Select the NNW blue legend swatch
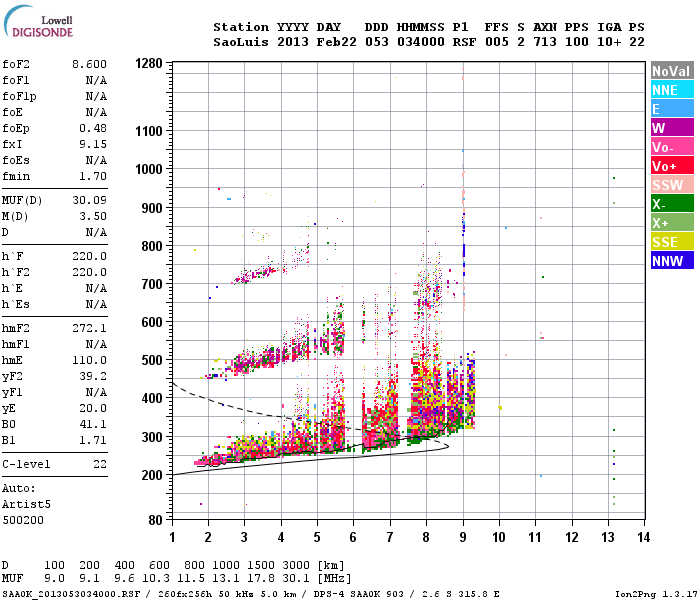The width and height of the screenshot is (700, 600). (x=672, y=261)
